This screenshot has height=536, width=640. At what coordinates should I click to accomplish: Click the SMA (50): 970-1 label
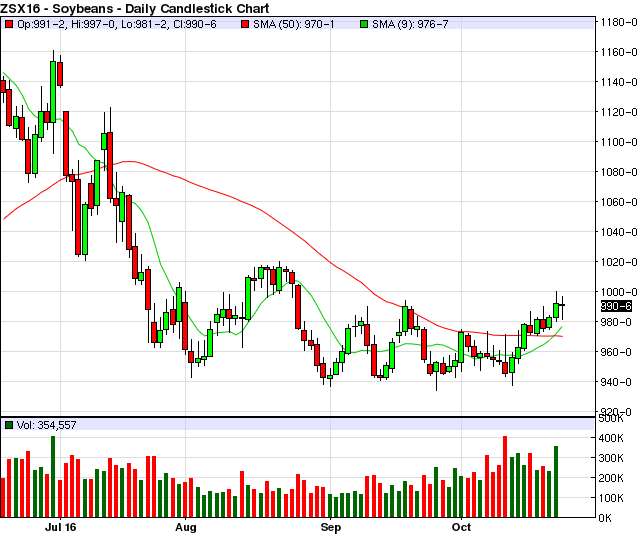click(x=293, y=24)
